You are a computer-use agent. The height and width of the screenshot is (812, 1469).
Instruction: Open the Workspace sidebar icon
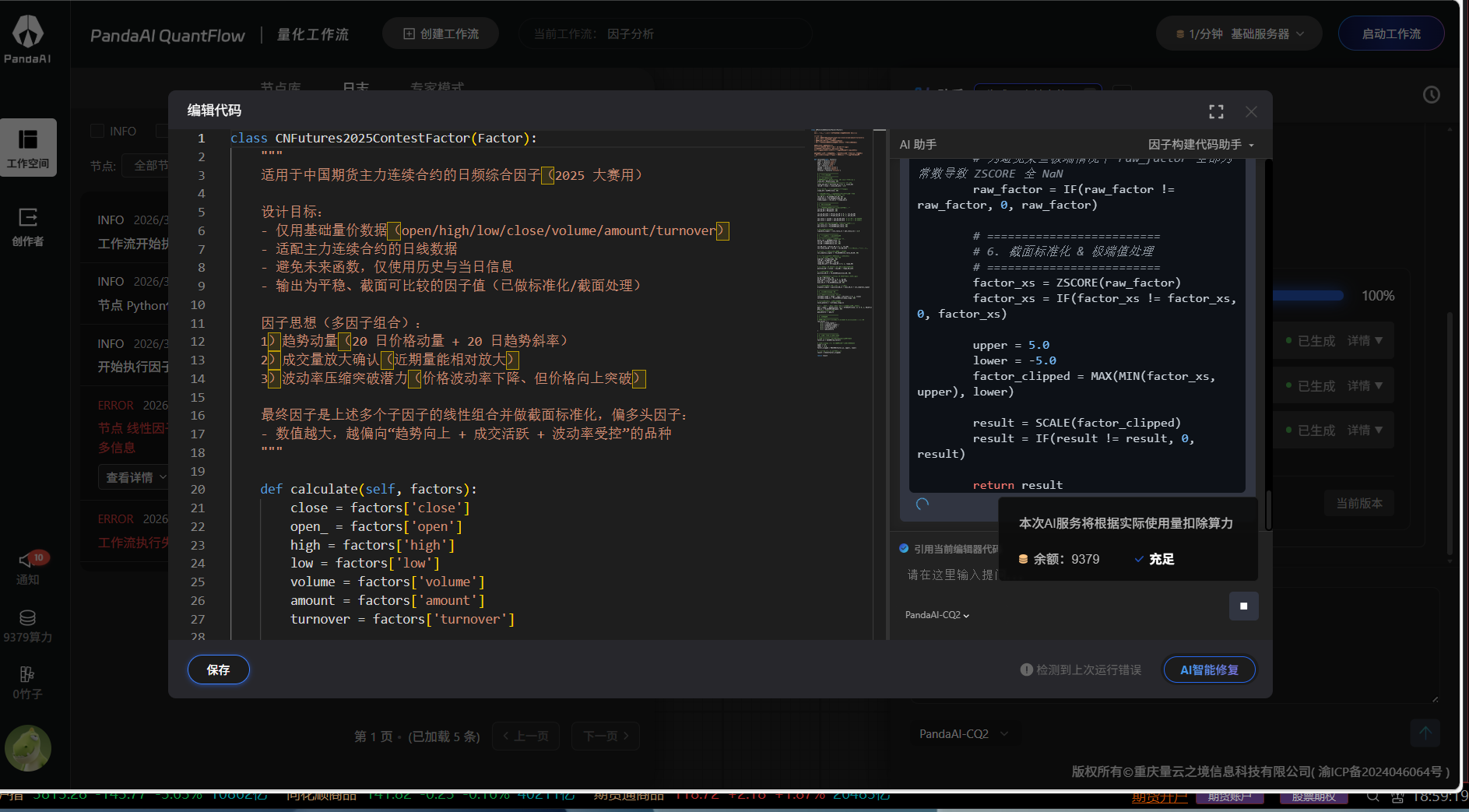pos(28,147)
